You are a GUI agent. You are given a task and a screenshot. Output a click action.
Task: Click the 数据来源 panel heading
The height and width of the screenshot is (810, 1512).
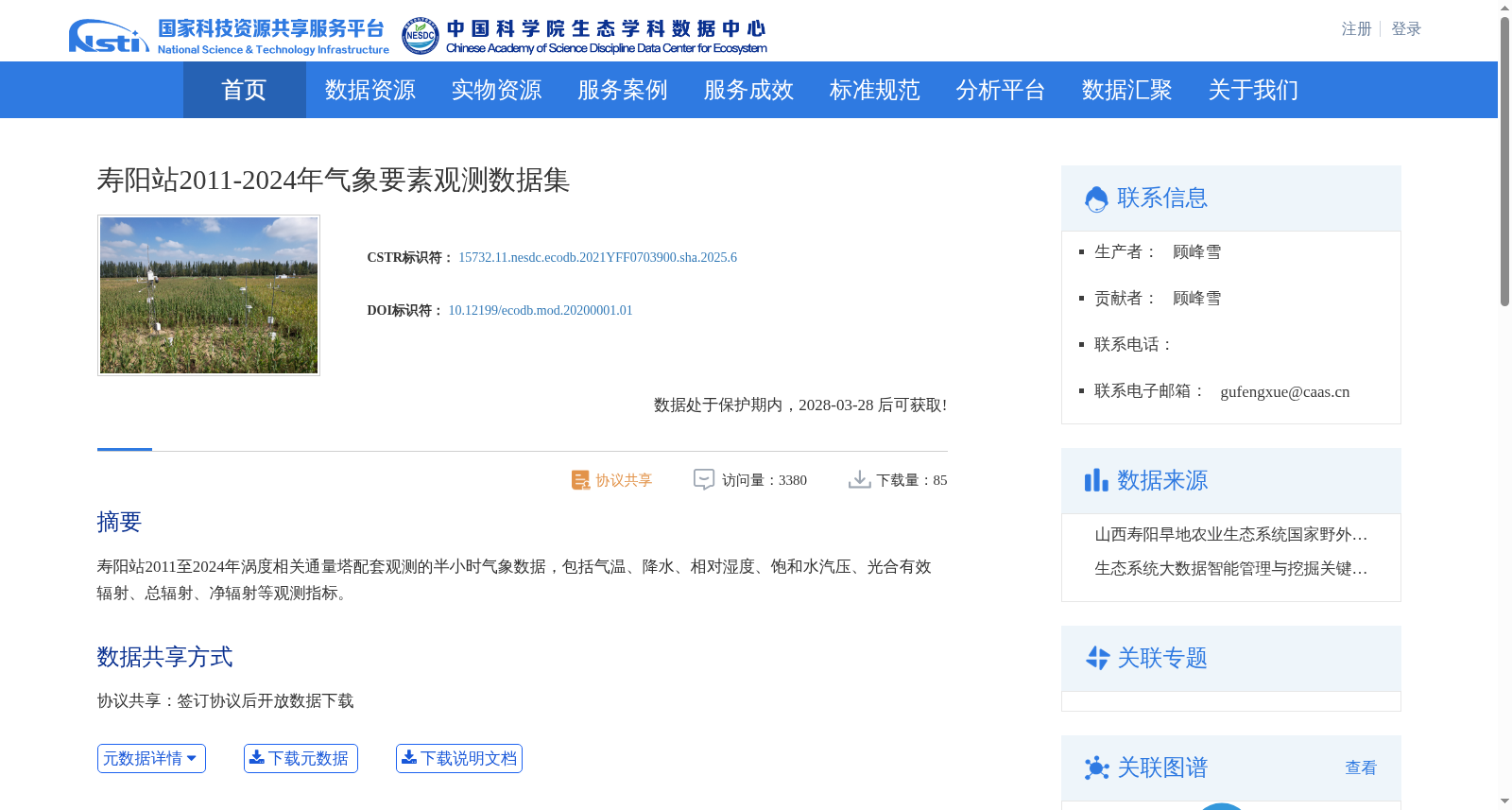click(1162, 480)
